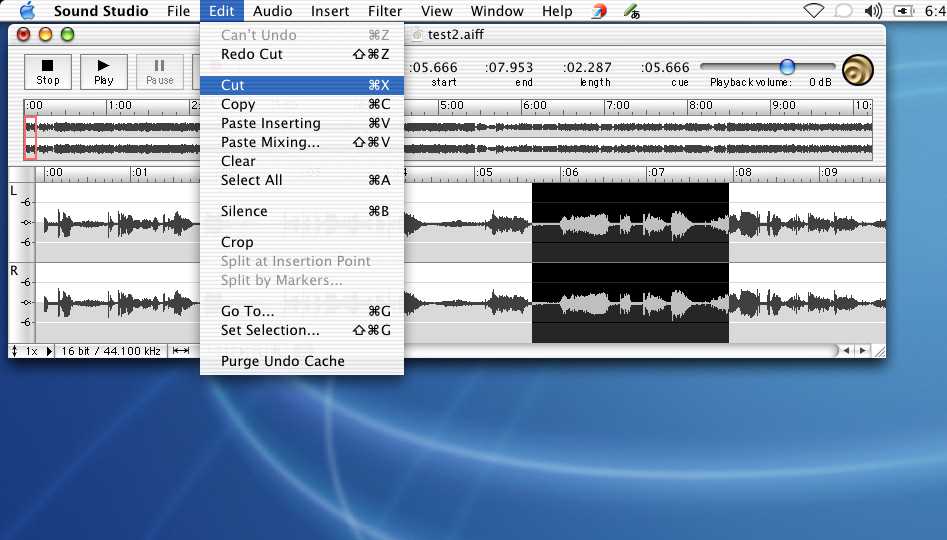947x540 pixels.
Task: Click the red overview position rectangle
Action: click(30, 138)
